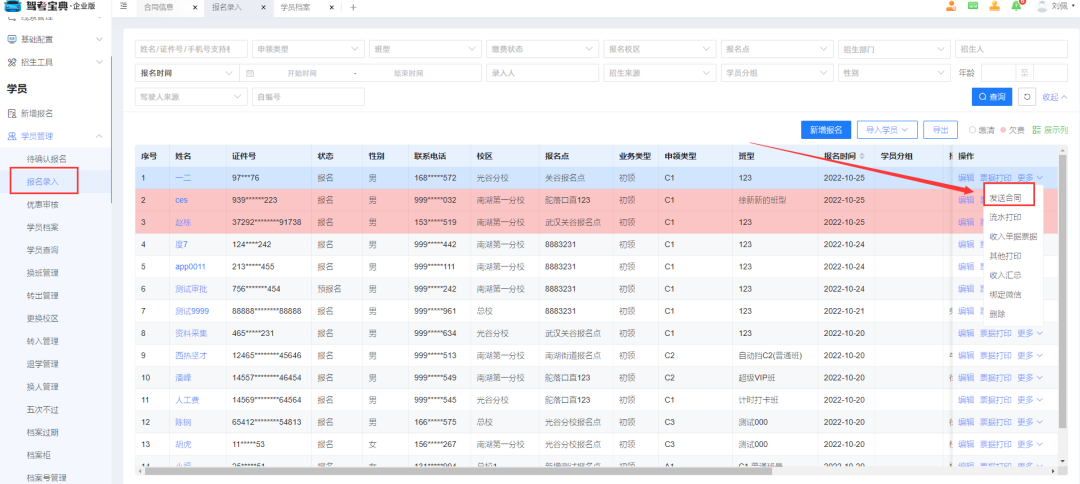Click the 新增报名 sidebar form icon
Screen dimensions: 1080x484
12,113
